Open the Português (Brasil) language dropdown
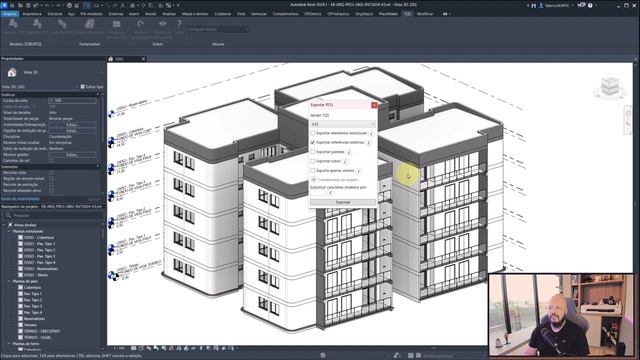This screenshot has height=360, width=640. click(x=218, y=29)
